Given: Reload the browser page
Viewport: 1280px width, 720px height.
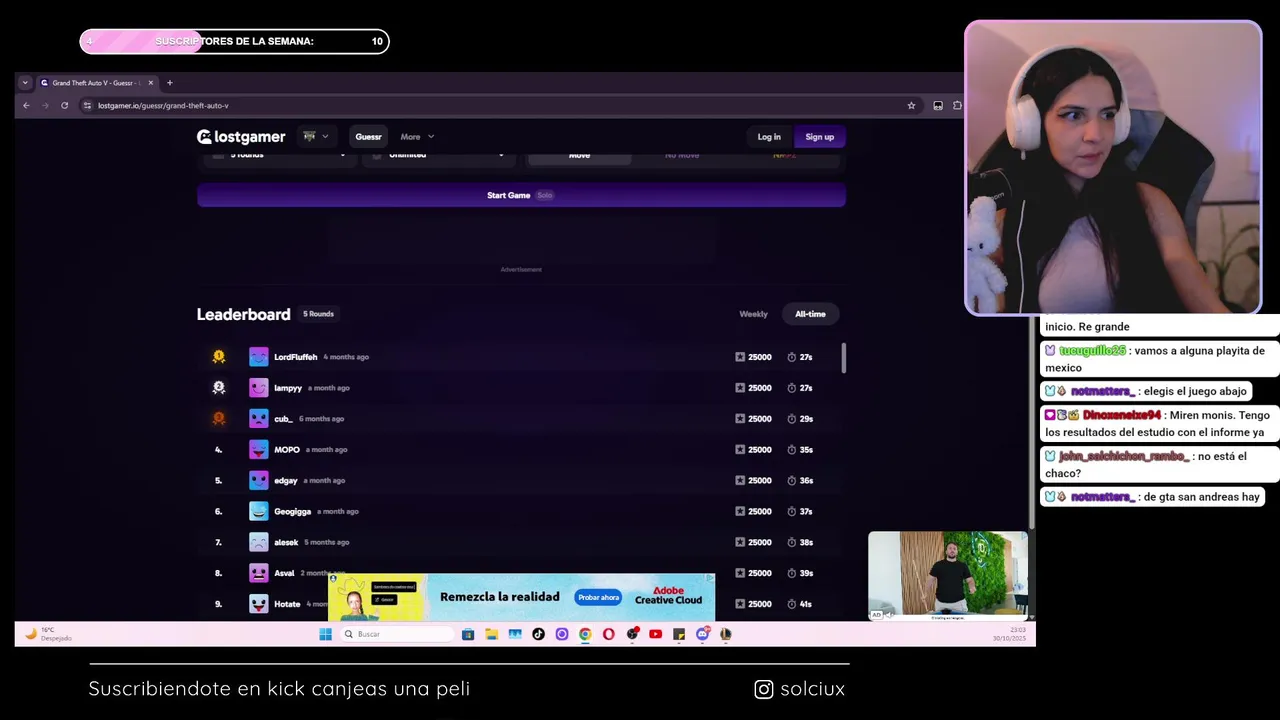Looking at the screenshot, I should [64, 105].
